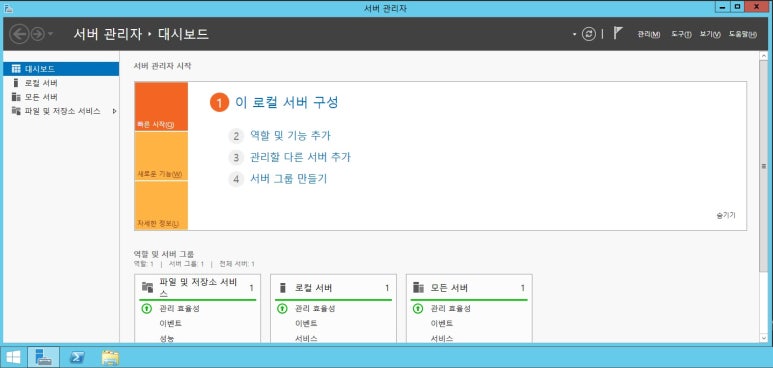This screenshot has height=368, width=773.
Task: Click 이 로컬 서버 구성 link
Action: [286, 103]
